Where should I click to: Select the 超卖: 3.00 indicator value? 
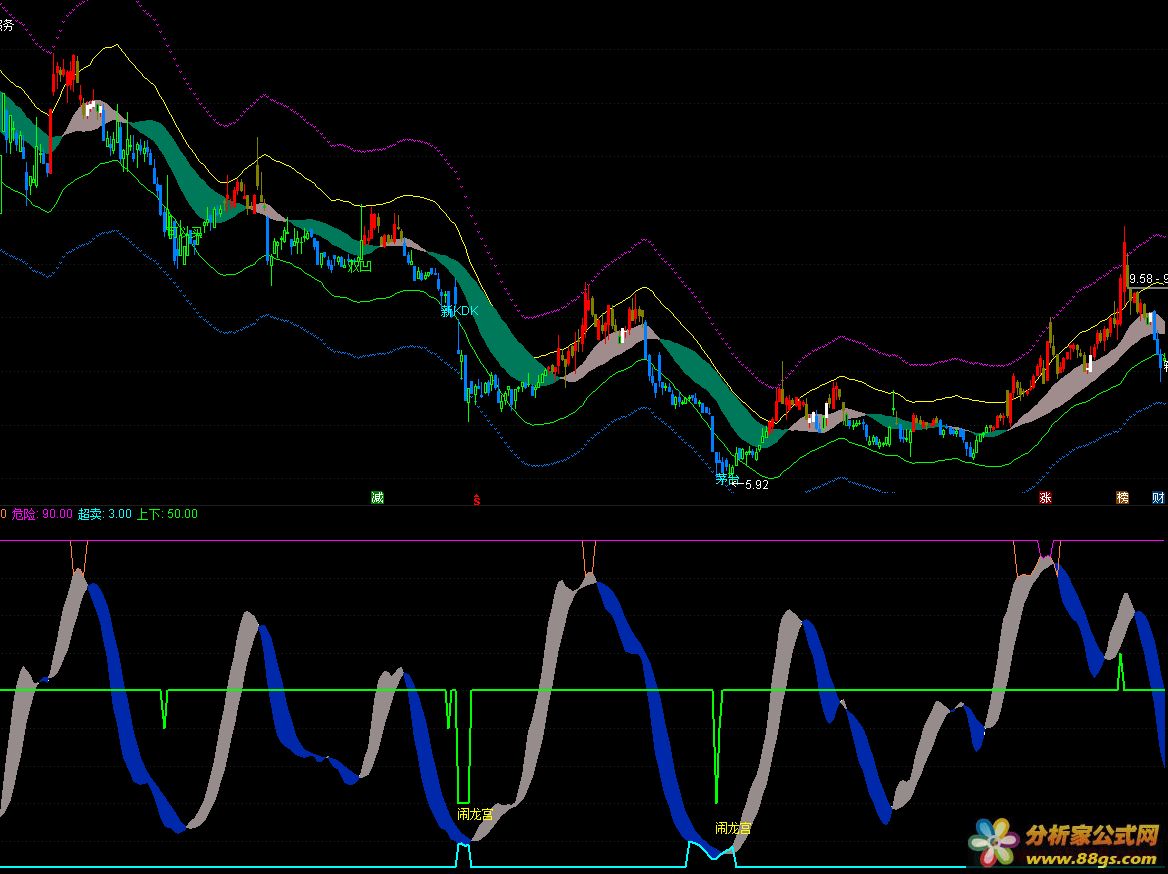[x=105, y=514]
